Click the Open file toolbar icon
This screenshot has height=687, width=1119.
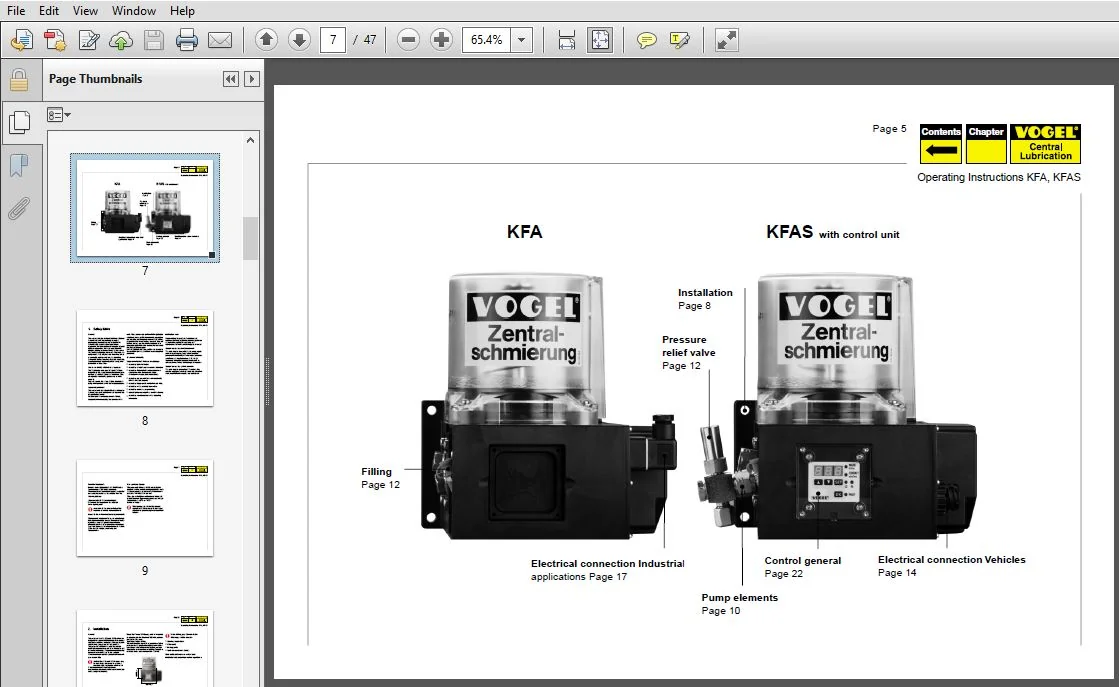21,40
